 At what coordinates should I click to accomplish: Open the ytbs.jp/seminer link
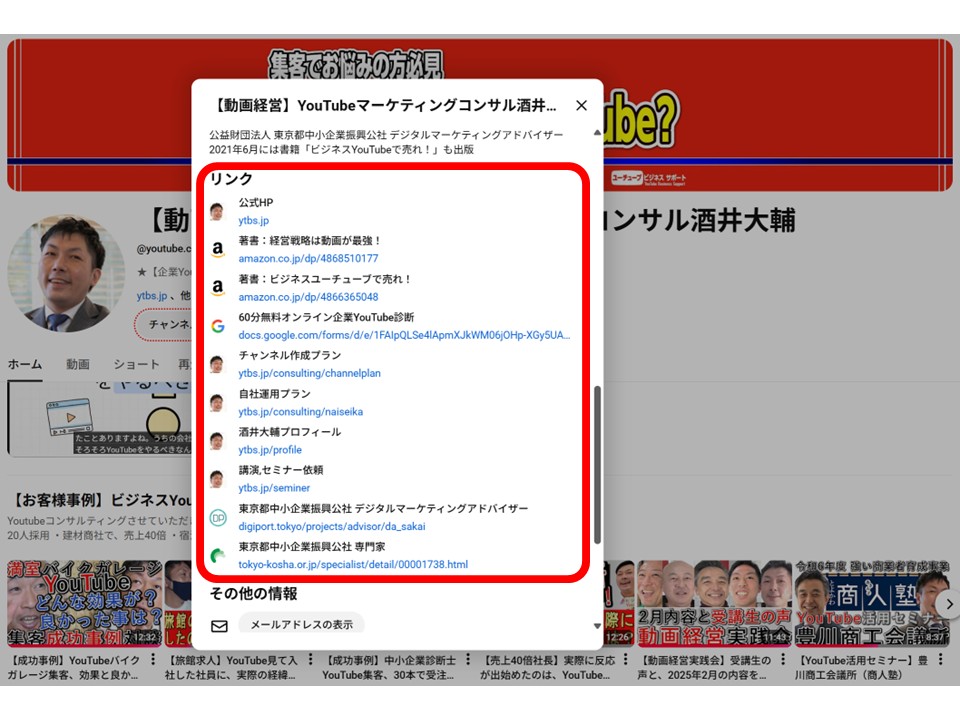pos(274,488)
